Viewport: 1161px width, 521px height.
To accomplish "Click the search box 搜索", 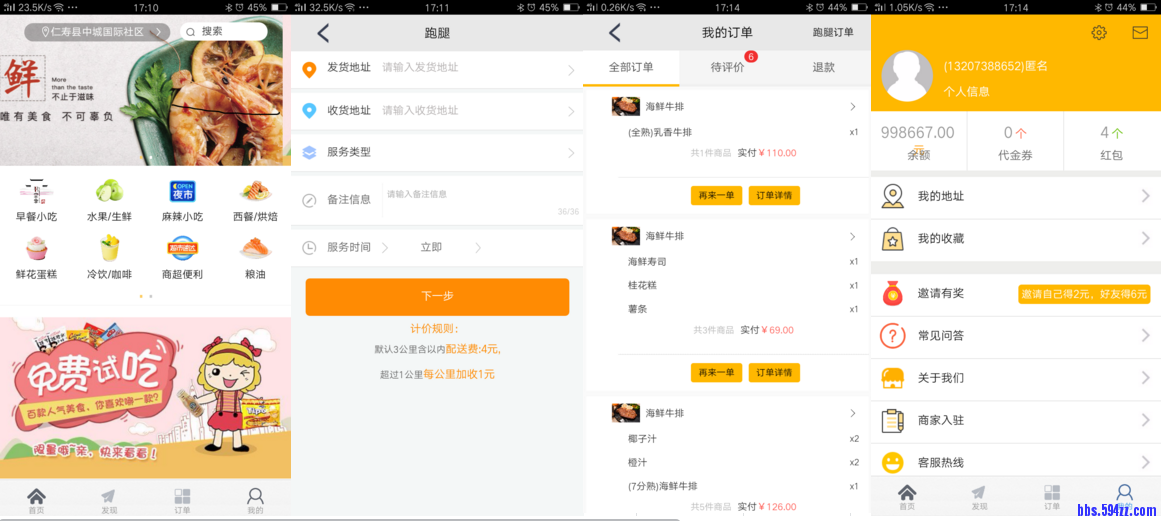I will point(224,32).
